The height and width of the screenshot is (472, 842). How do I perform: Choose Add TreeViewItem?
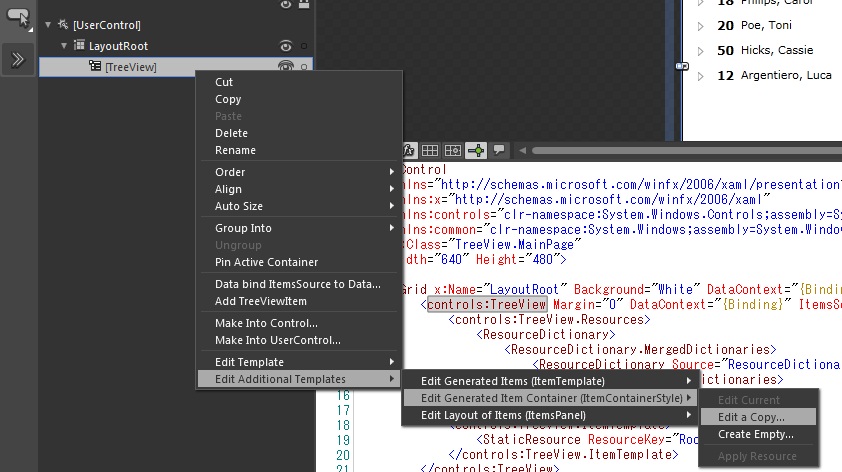(299, 301)
